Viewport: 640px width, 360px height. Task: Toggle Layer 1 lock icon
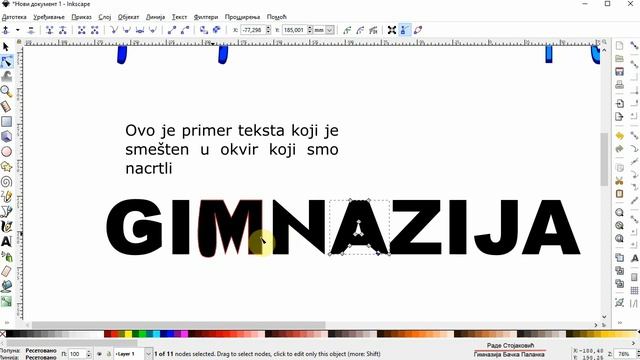[109, 354]
